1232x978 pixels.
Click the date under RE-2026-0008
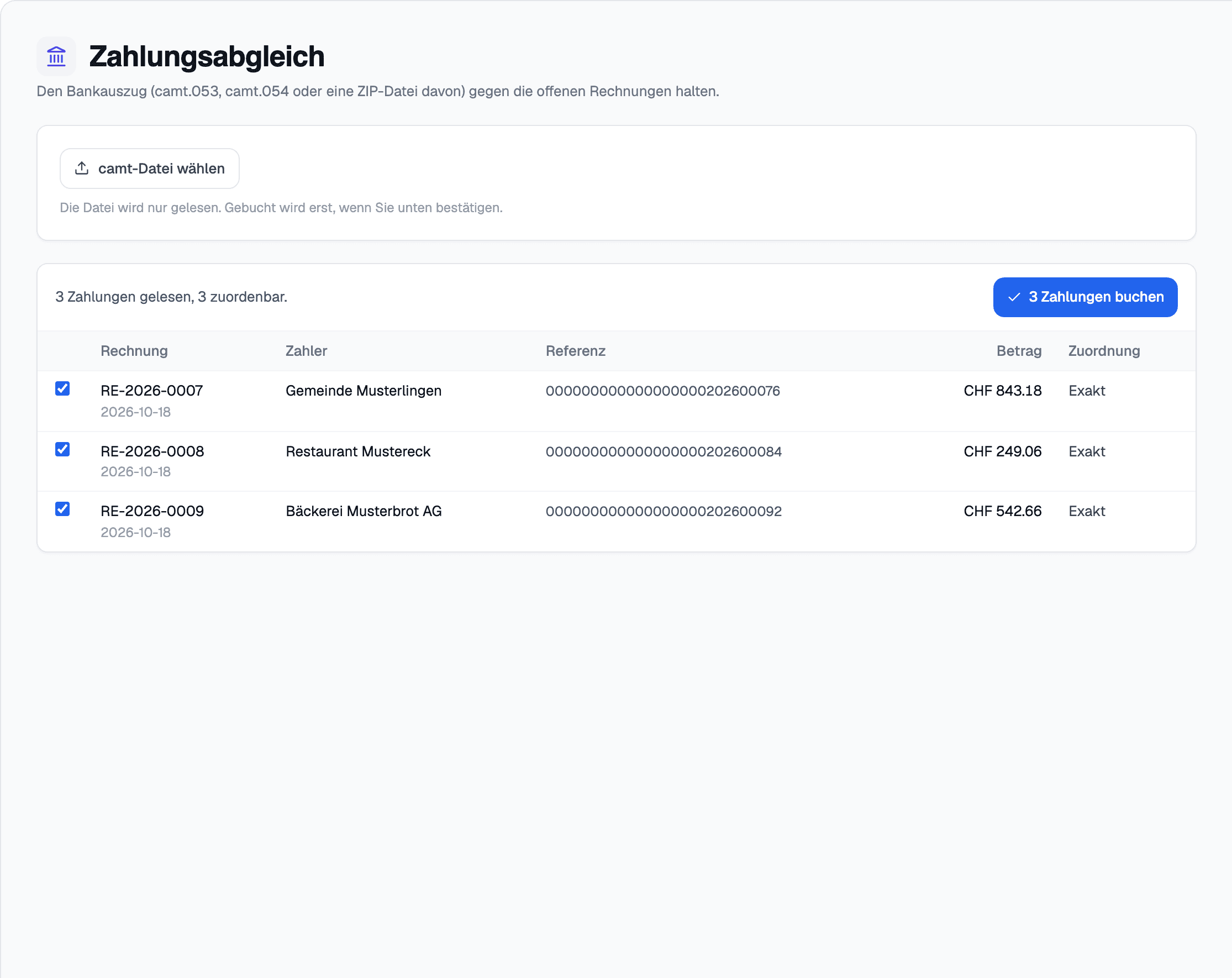tap(135, 471)
